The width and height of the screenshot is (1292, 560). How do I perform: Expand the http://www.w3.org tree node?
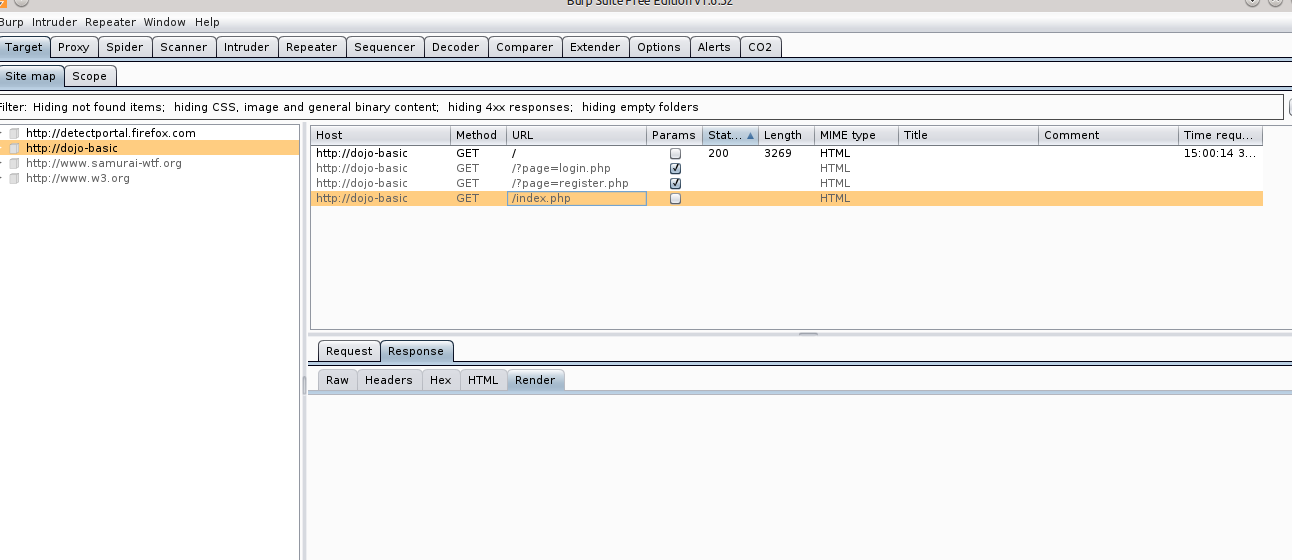point(3,178)
